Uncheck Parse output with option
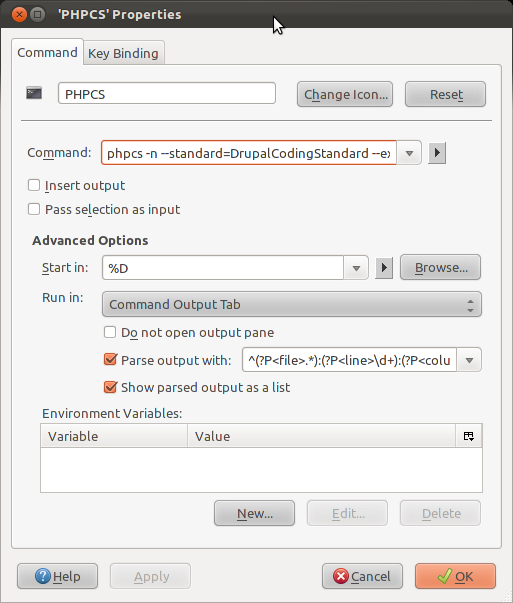The width and height of the screenshot is (513, 603). pos(110,360)
